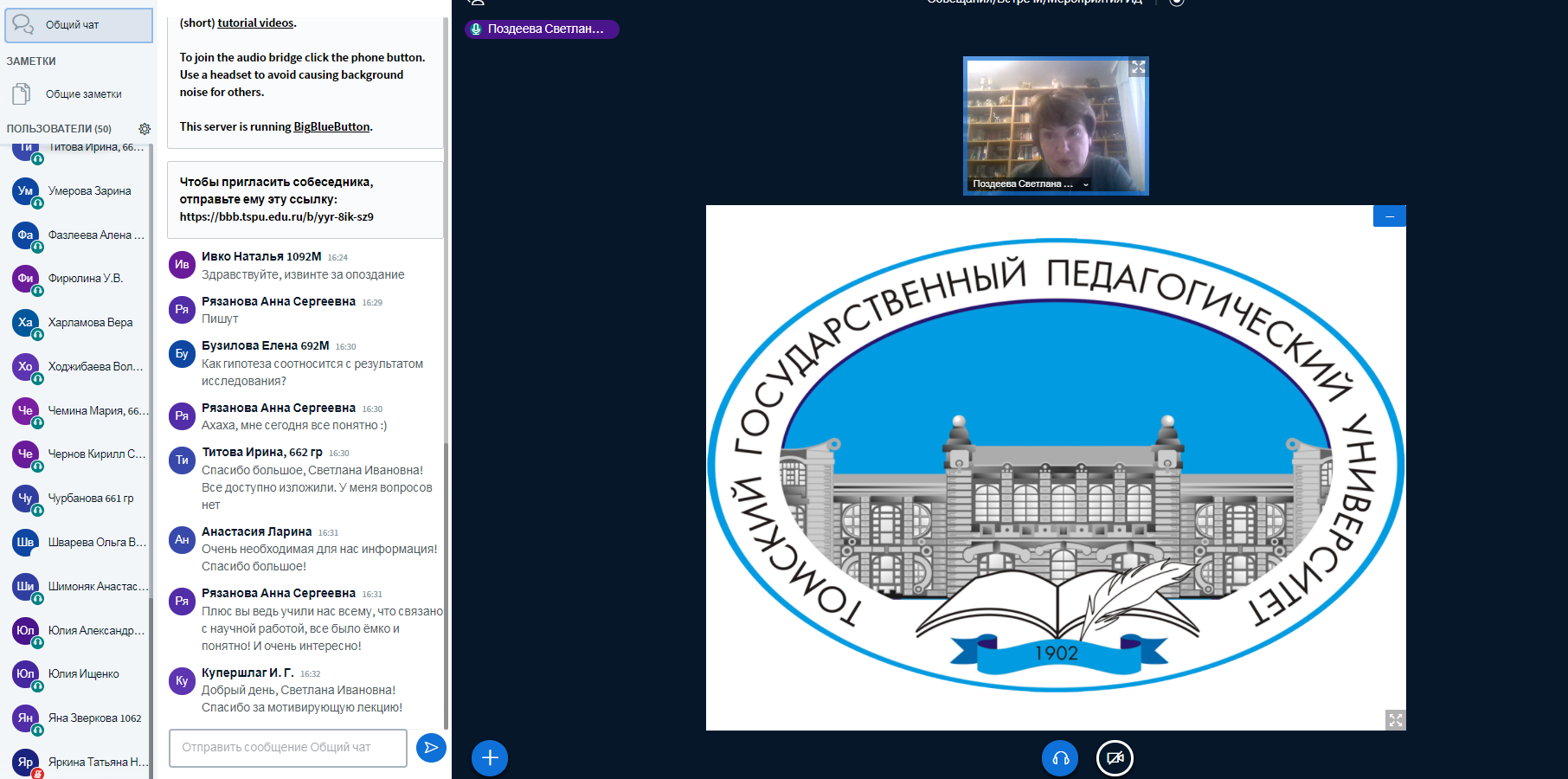The width and height of the screenshot is (1568, 779).
Task: Click the TSPU logo presentation slide
Action: click(x=1056, y=467)
